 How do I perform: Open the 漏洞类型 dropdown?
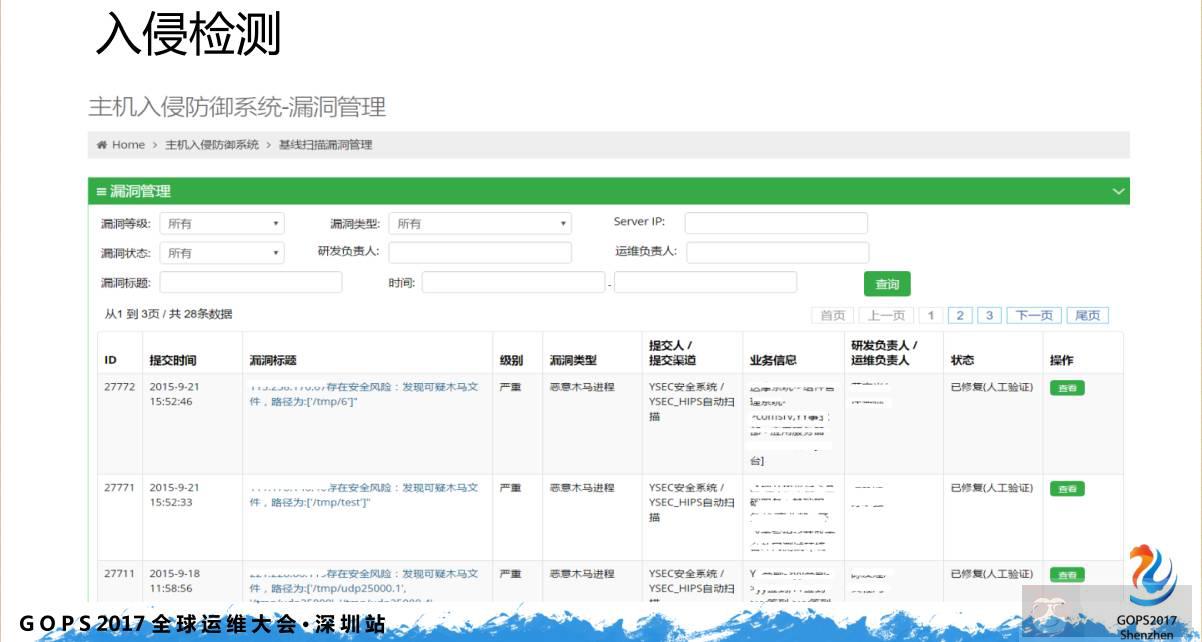click(x=478, y=222)
